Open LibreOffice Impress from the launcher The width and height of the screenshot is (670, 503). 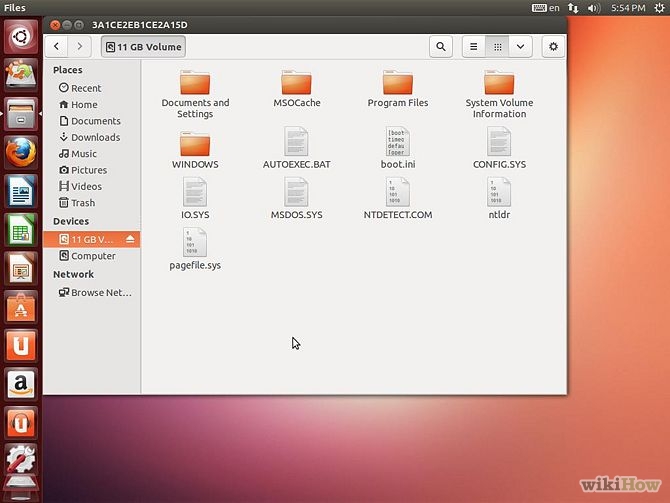click(21, 268)
